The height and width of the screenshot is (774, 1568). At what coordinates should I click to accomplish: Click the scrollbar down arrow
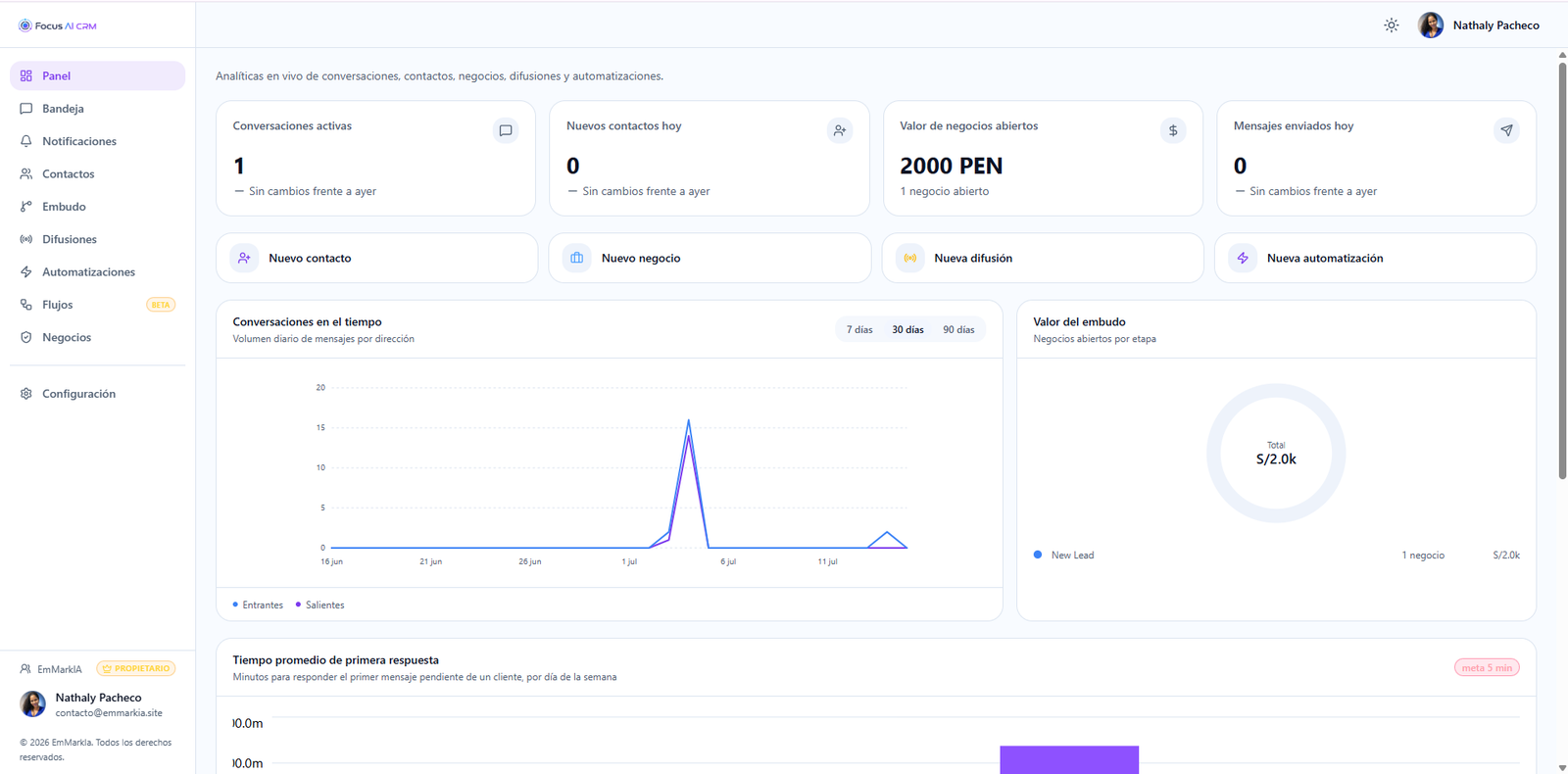pos(1562,767)
